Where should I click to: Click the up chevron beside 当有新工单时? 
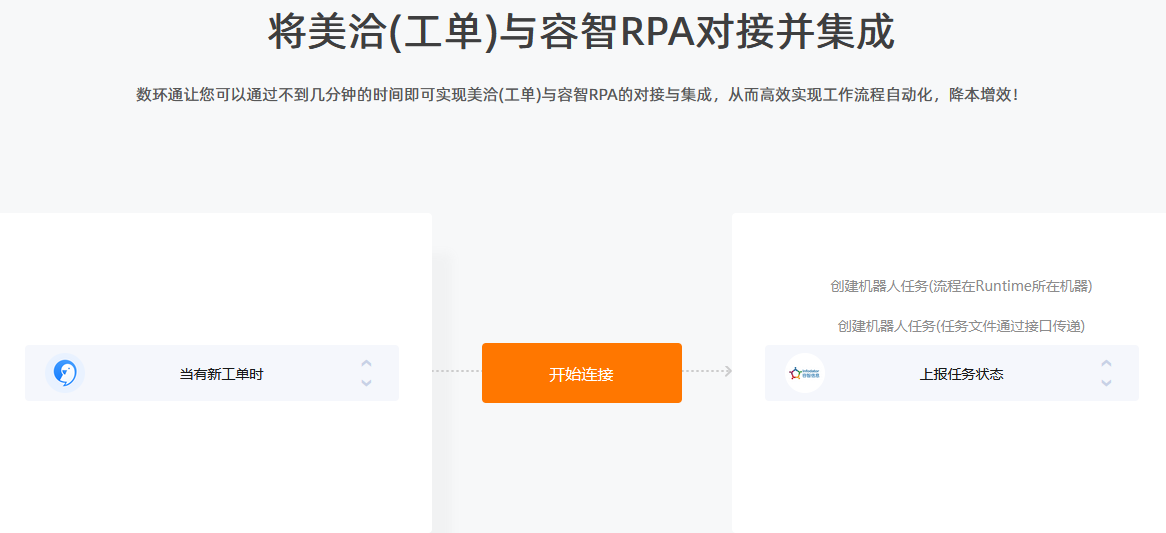tap(366, 364)
